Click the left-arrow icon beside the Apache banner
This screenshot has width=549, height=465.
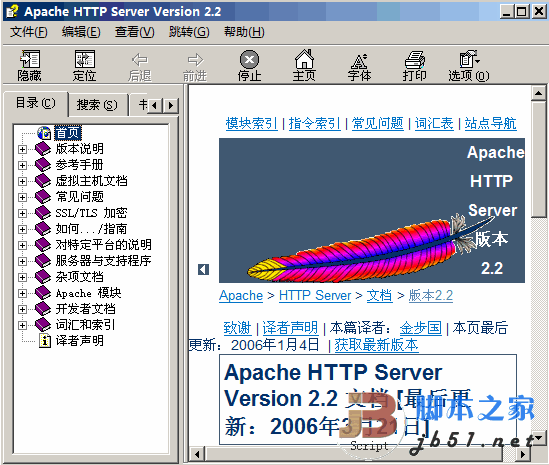(x=203, y=269)
